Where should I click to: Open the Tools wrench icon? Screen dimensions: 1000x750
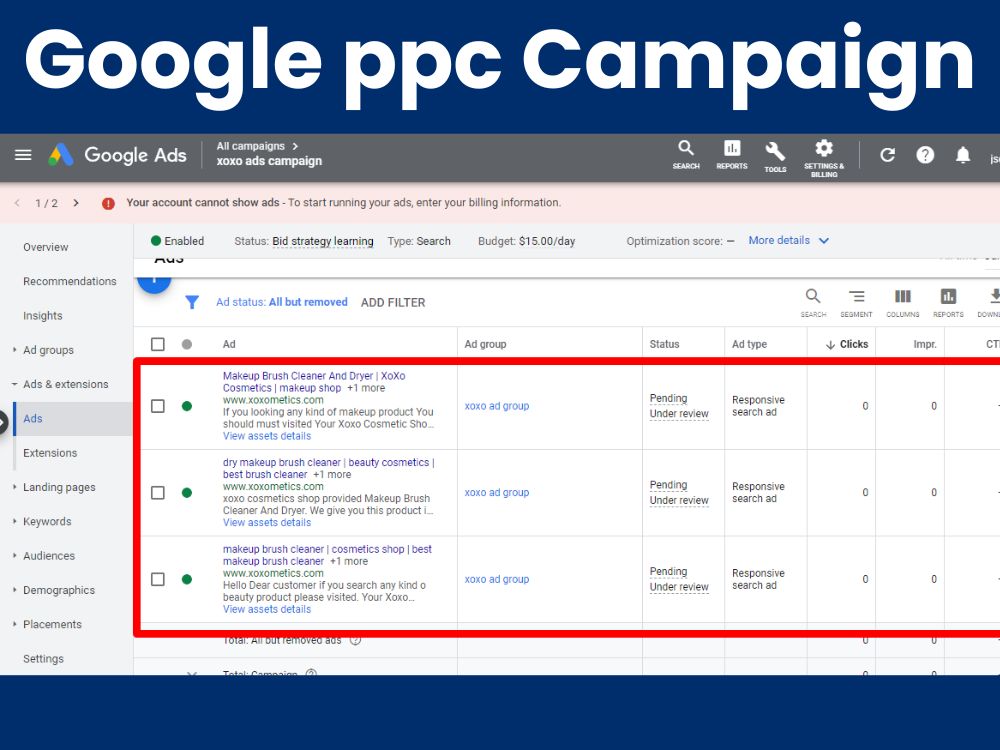click(775, 157)
